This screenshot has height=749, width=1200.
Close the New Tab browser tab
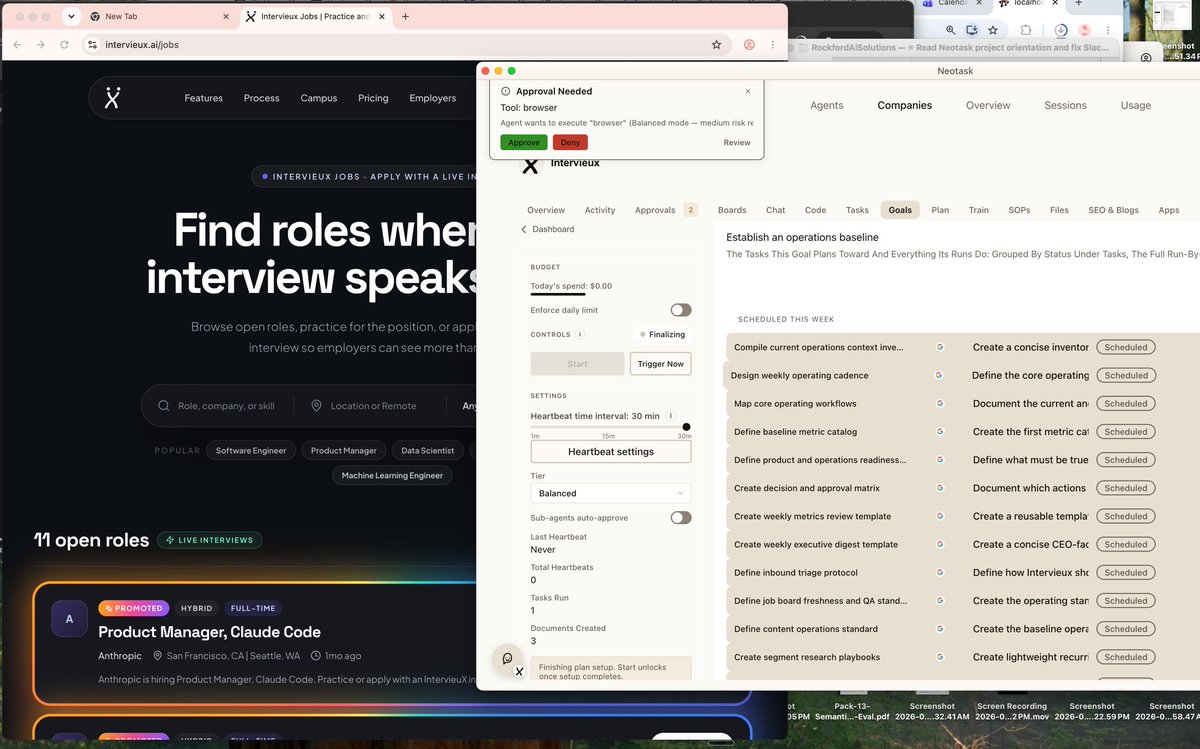click(225, 16)
